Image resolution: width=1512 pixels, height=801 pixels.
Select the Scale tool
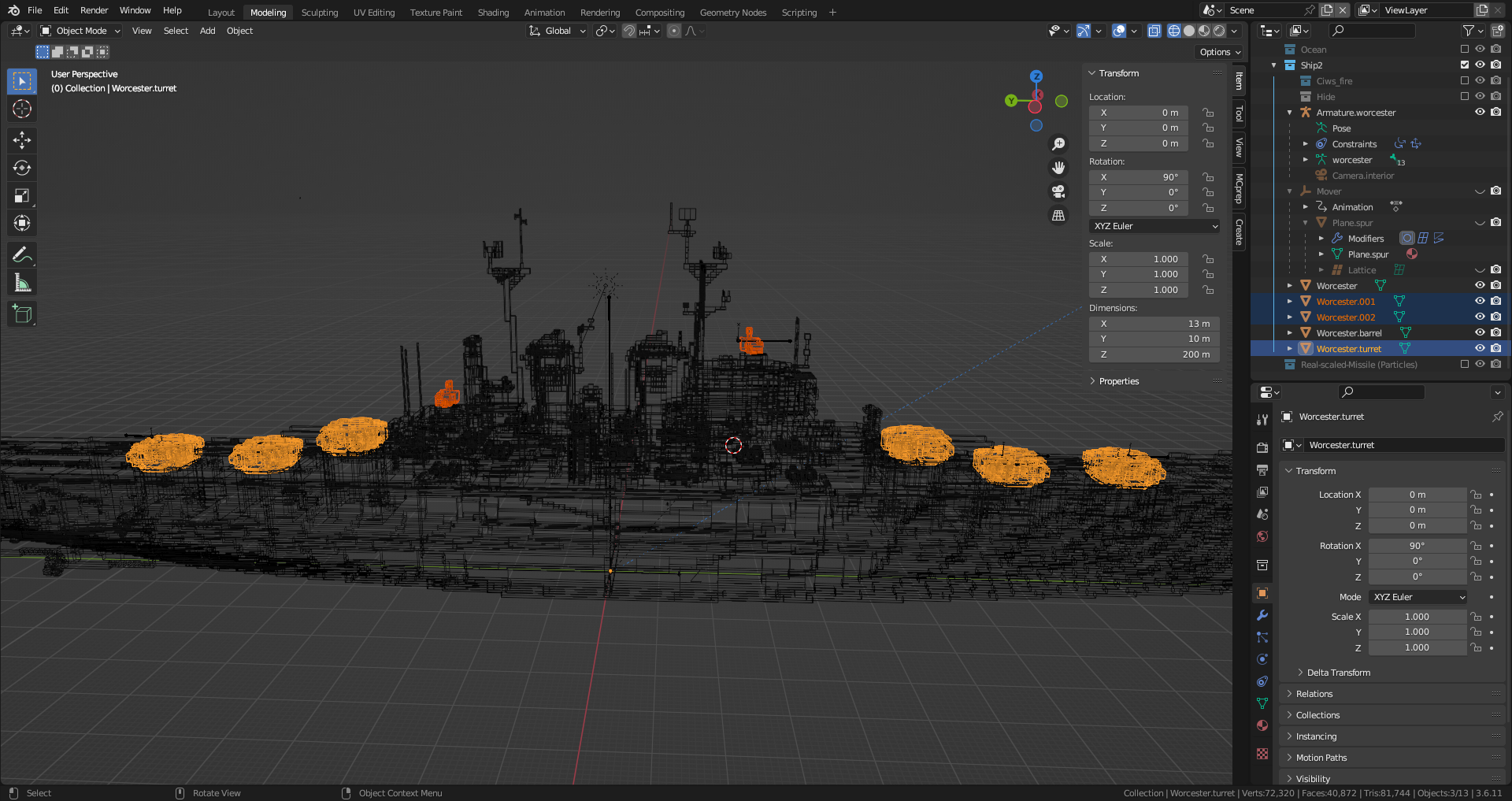[22, 195]
